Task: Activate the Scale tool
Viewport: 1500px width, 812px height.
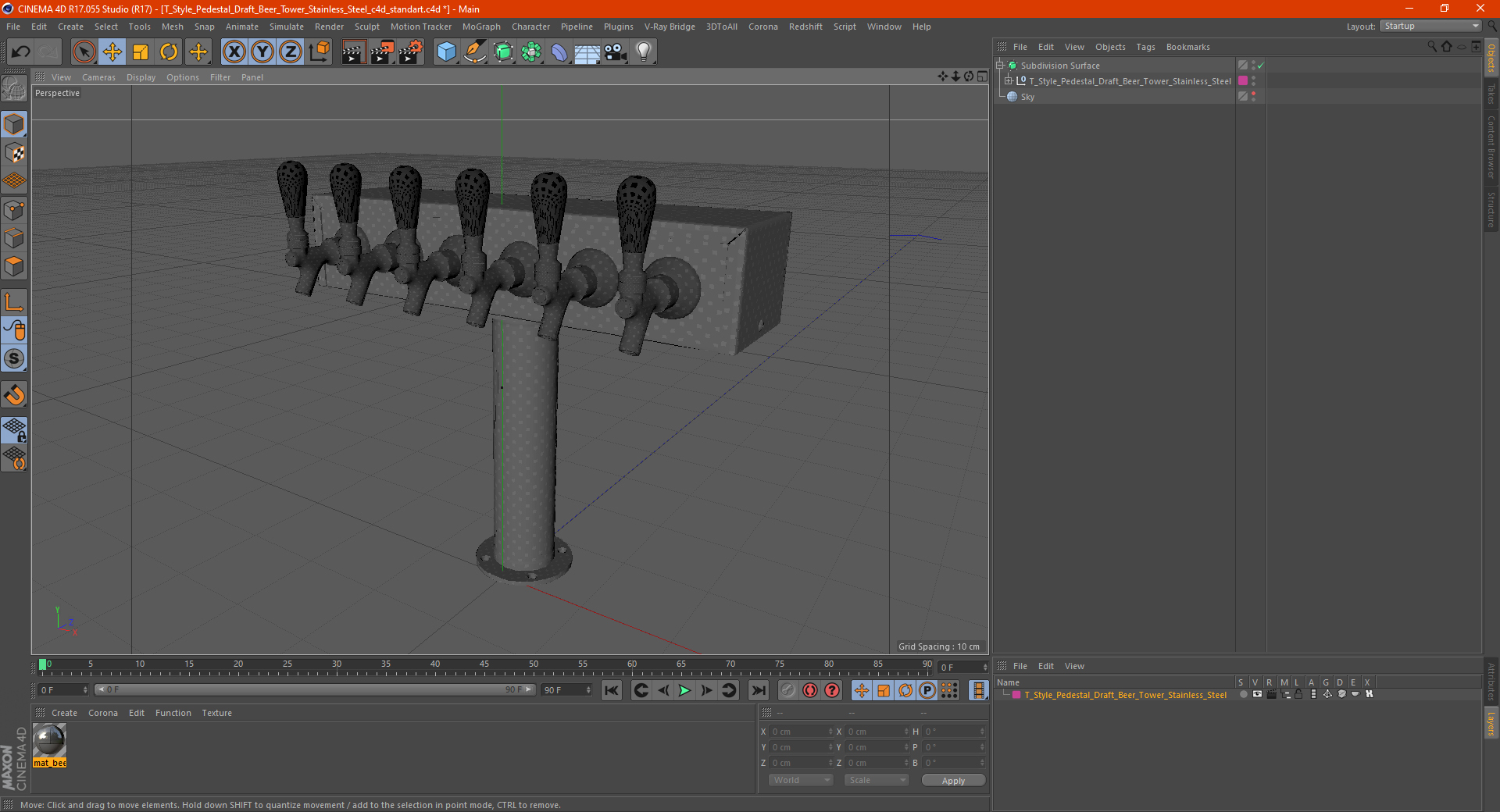Action: point(141,52)
